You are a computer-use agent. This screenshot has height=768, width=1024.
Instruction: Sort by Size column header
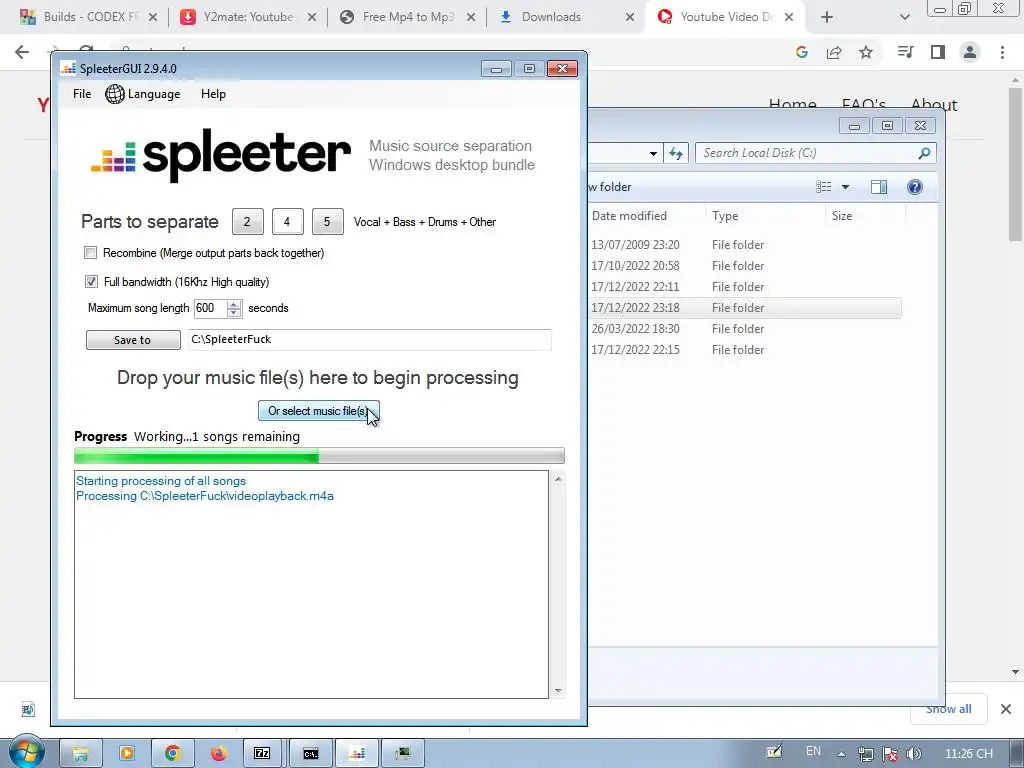click(x=842, y=216)
